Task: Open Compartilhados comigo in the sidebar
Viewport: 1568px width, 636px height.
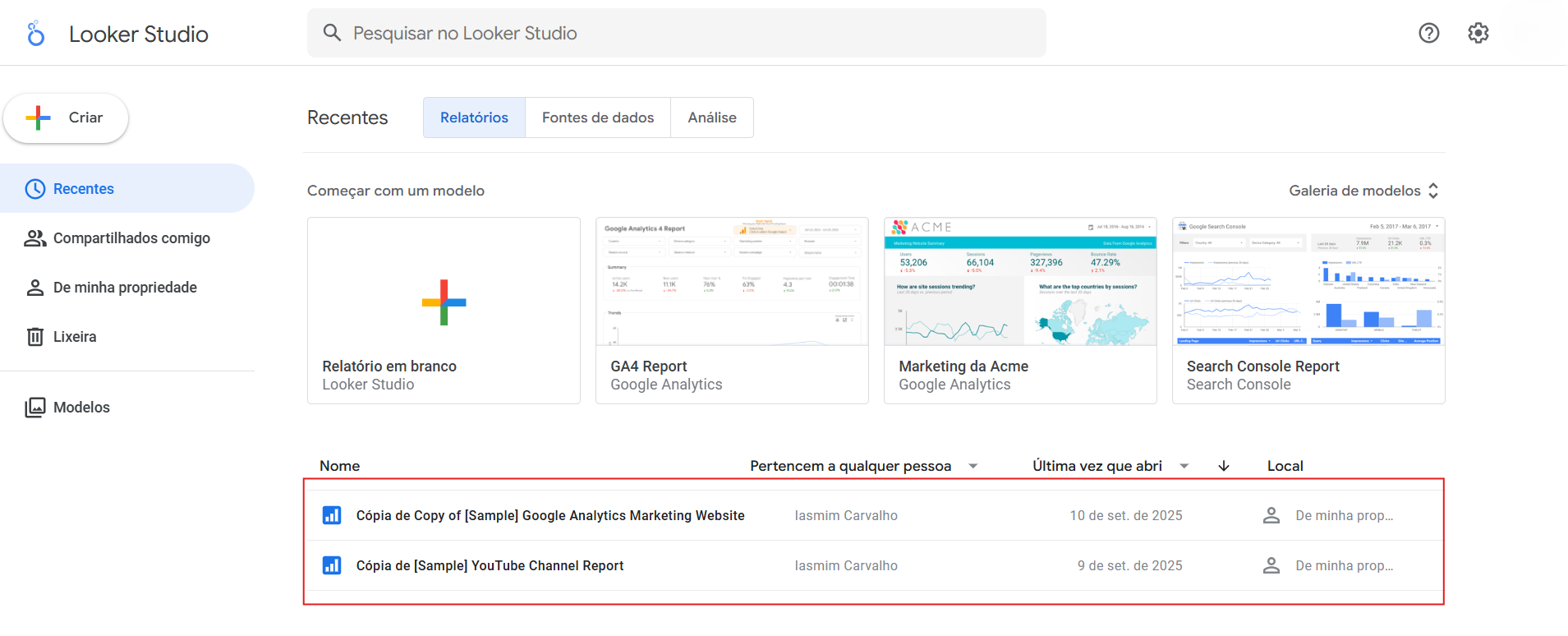Action: point(127,238)
